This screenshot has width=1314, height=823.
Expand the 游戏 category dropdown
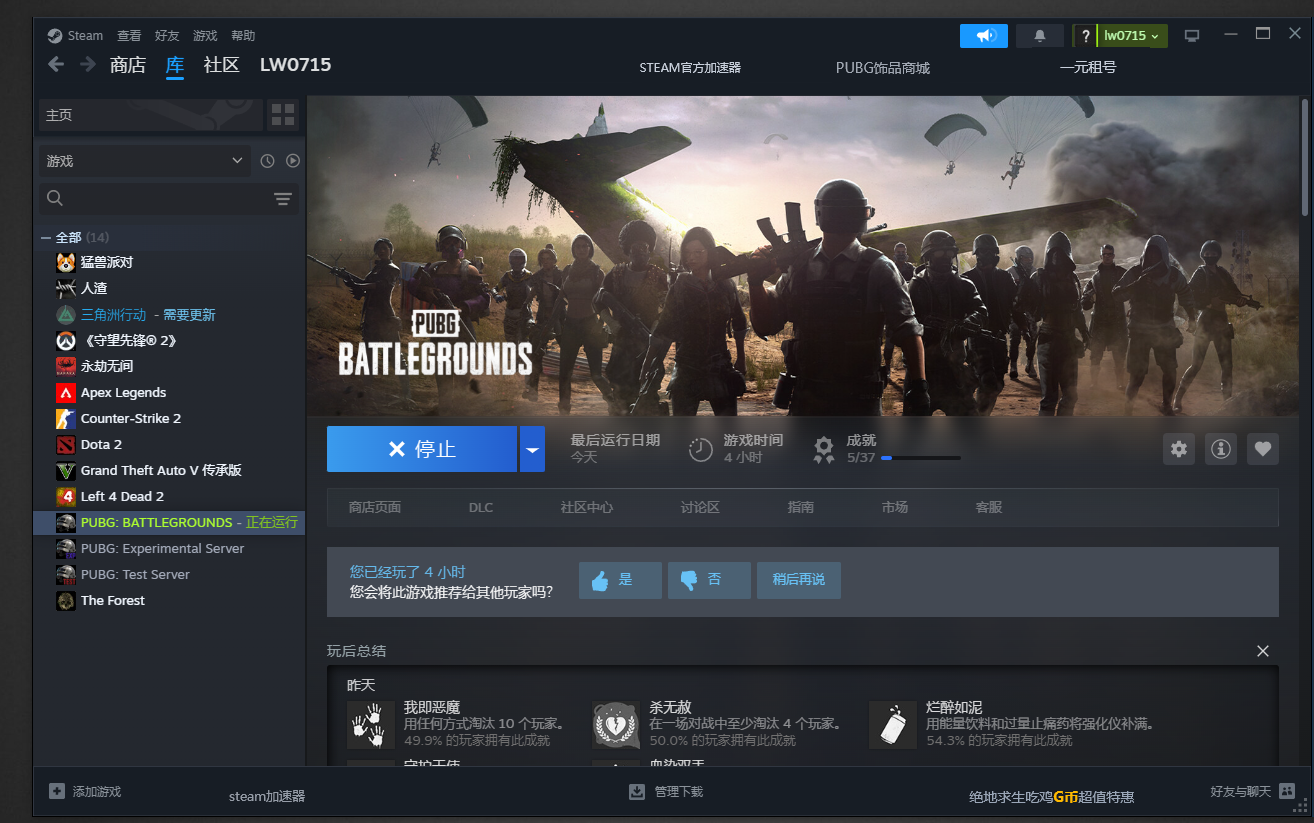point(237,161)
